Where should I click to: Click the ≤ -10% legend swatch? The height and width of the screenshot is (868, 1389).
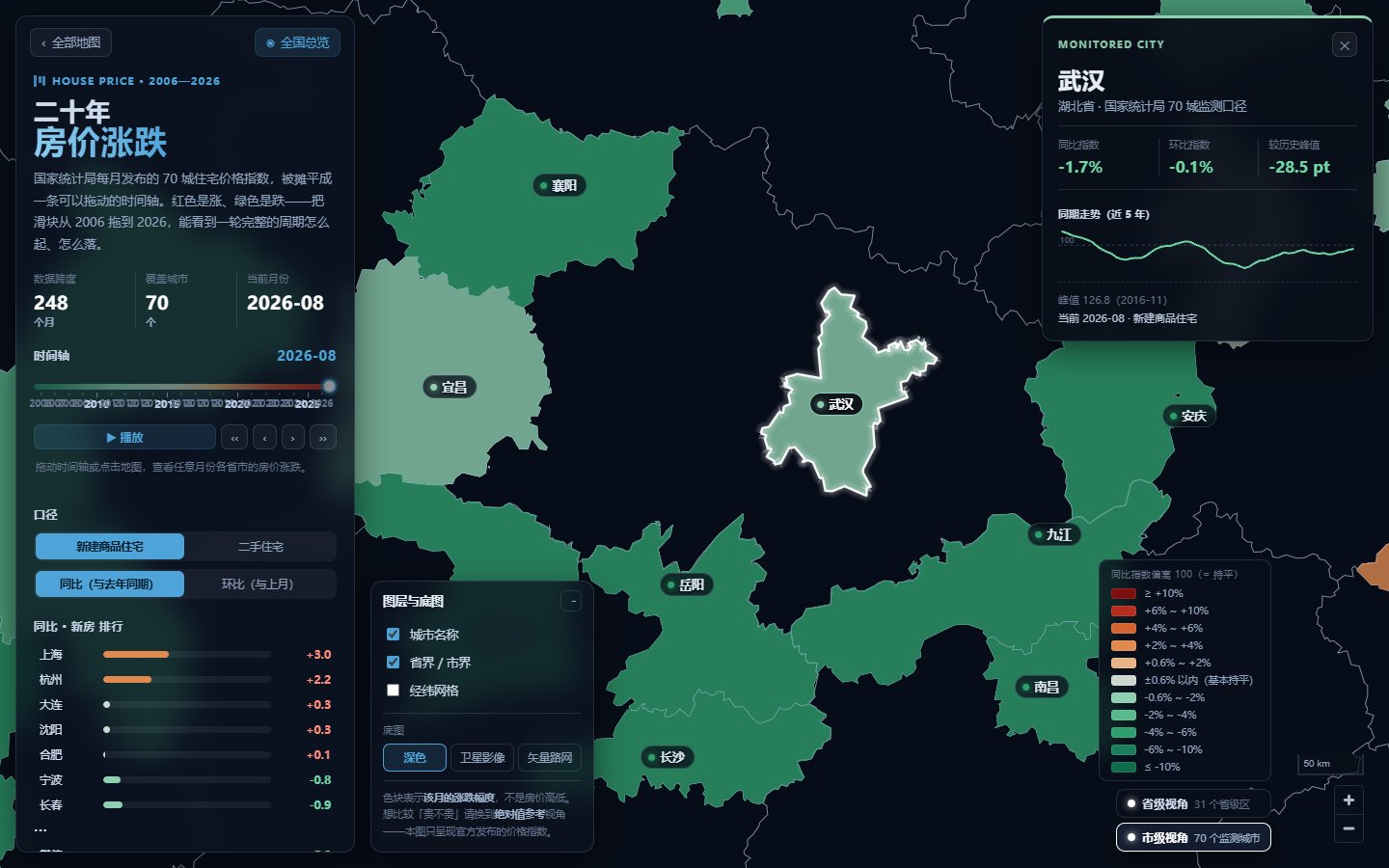[1124, 767]
